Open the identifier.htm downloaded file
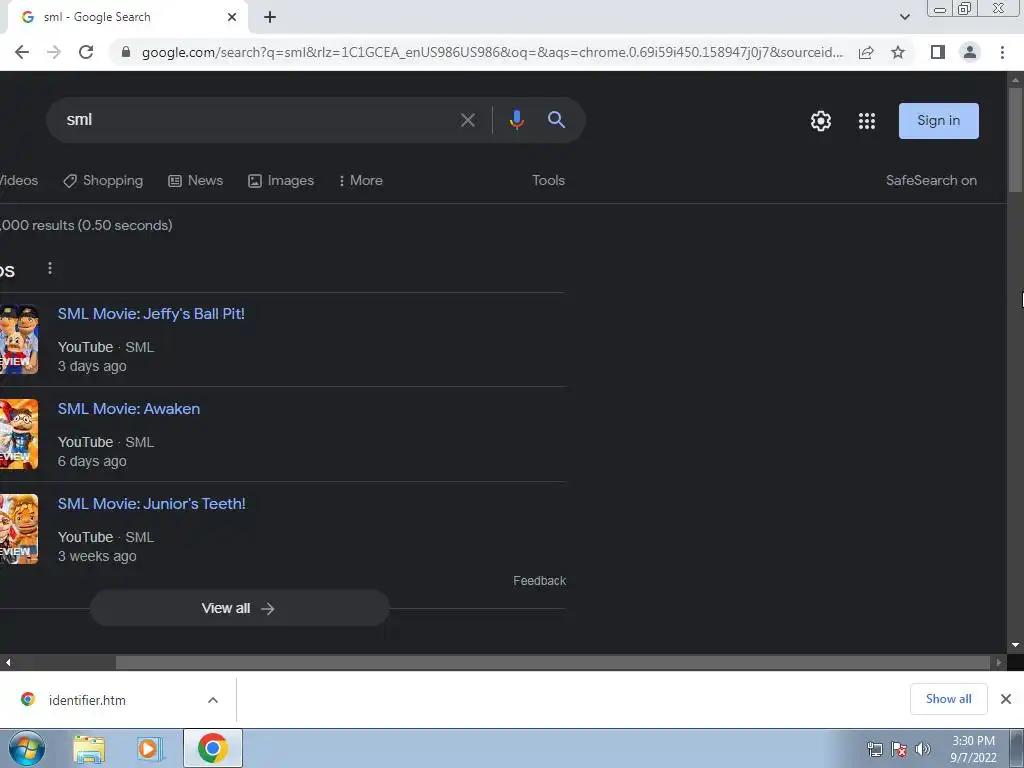This screenshot has height=768, width=1024. click(x=87, y=700)
